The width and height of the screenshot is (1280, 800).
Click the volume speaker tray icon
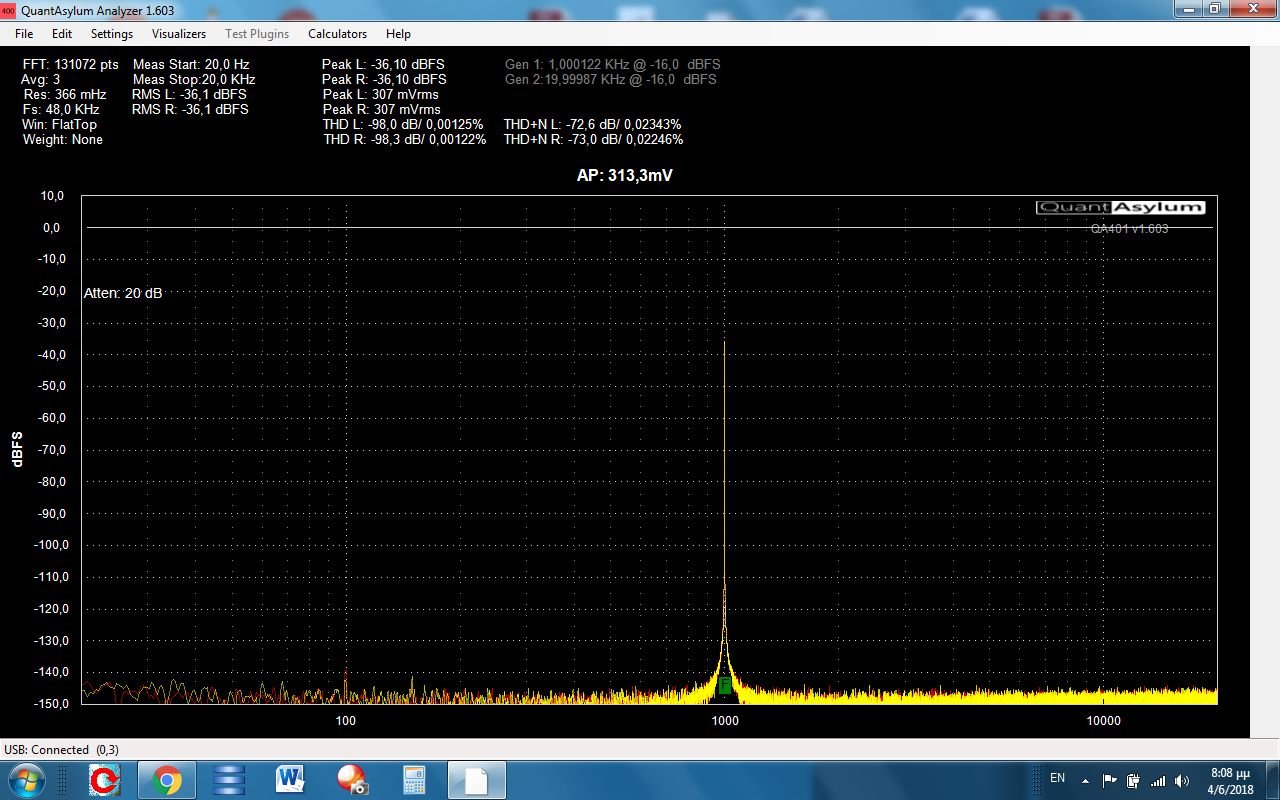click(1182, 780)
